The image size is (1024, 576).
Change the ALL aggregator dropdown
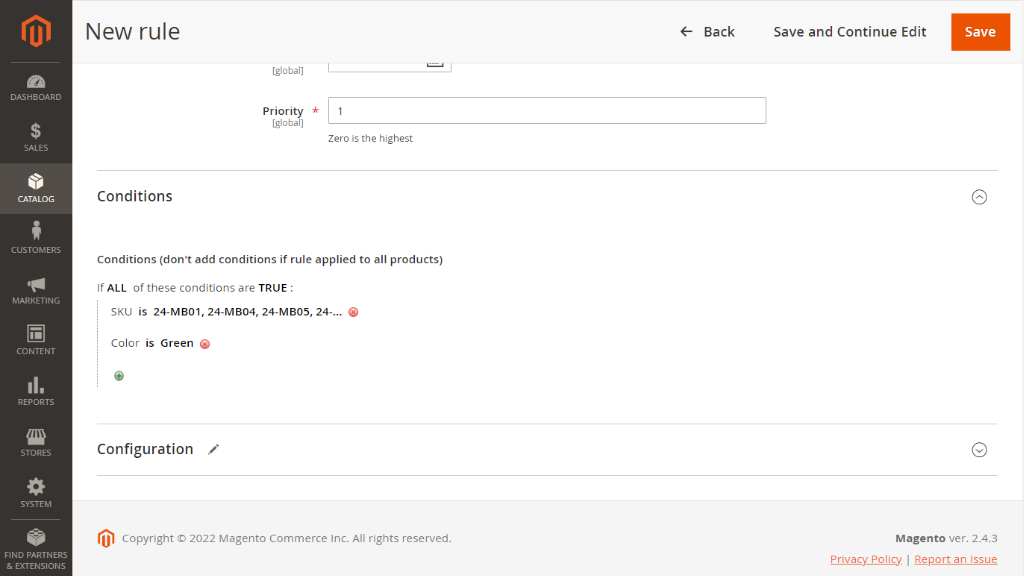pos(117,287)
